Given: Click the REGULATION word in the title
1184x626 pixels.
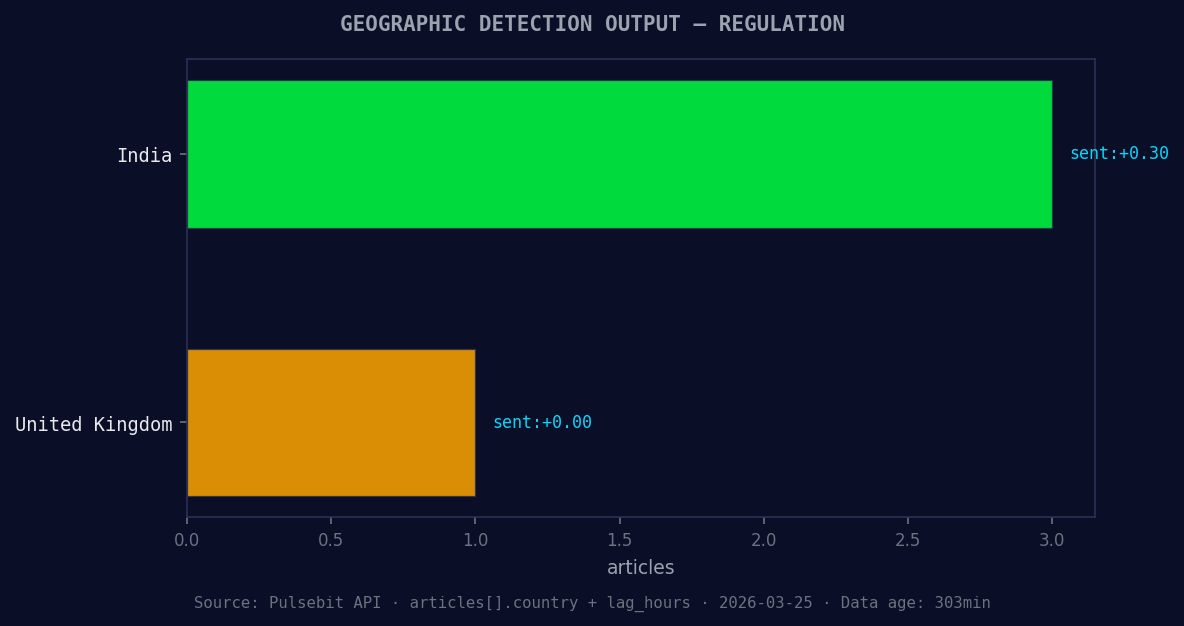Looking at the screenshot, I should [x=781, y=23].
